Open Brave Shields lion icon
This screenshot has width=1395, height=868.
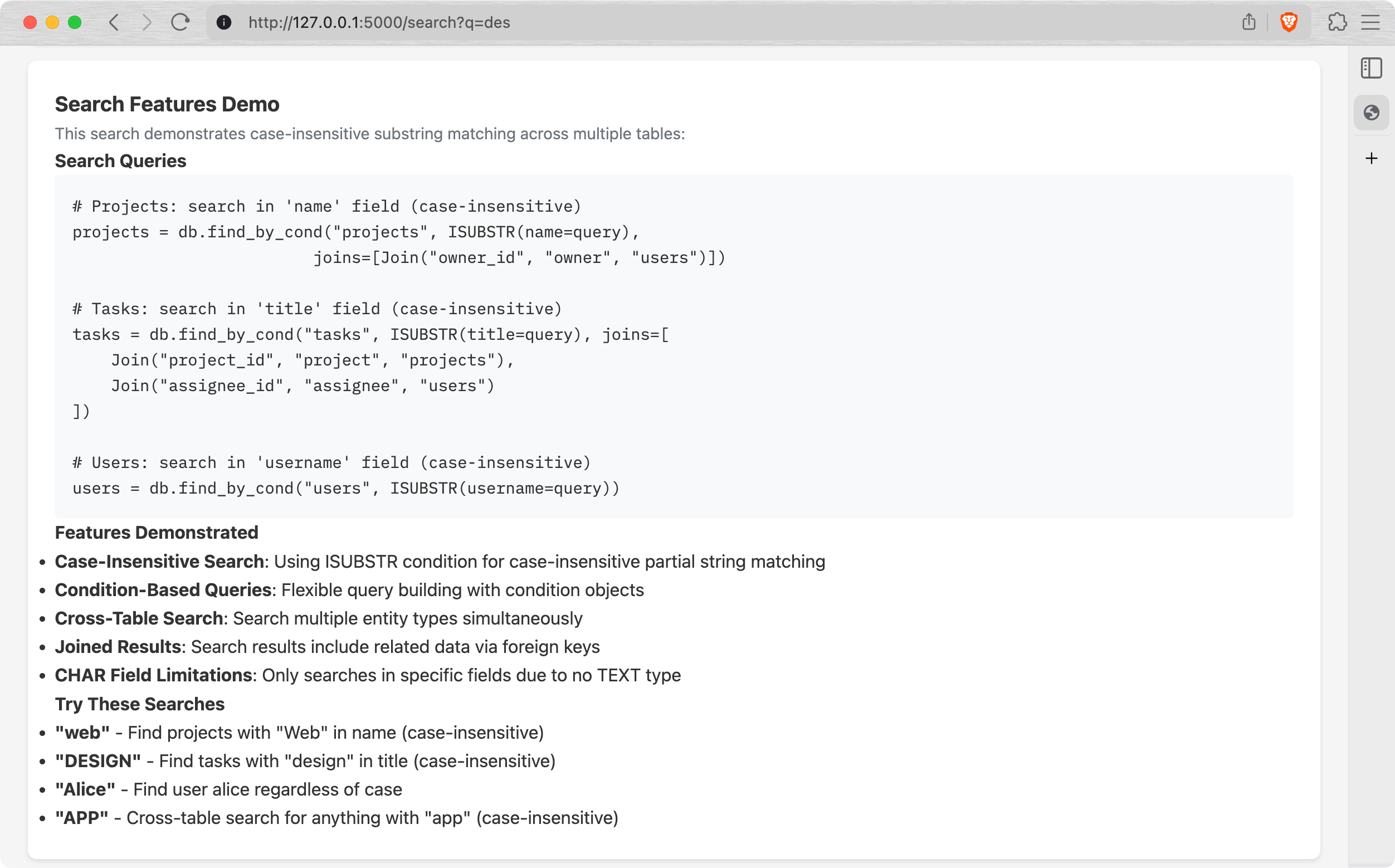click(x=1289, y=22)
